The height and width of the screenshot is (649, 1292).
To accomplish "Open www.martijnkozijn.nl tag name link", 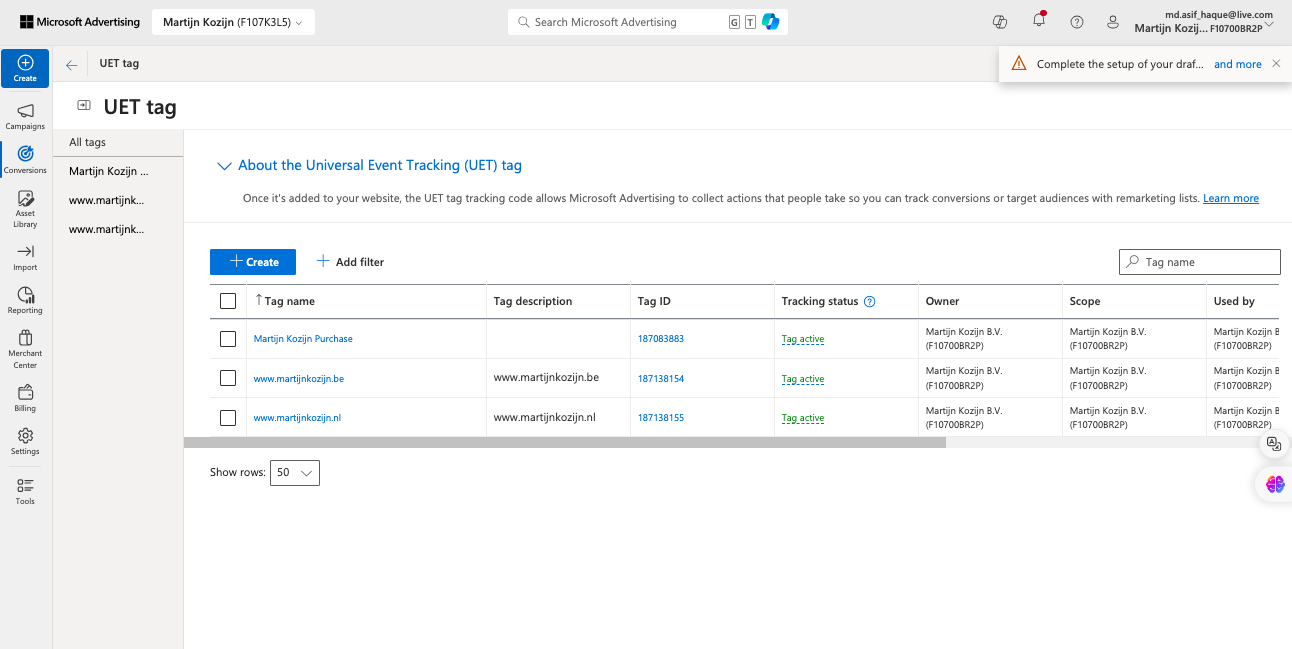I will (x=297, y=418).
